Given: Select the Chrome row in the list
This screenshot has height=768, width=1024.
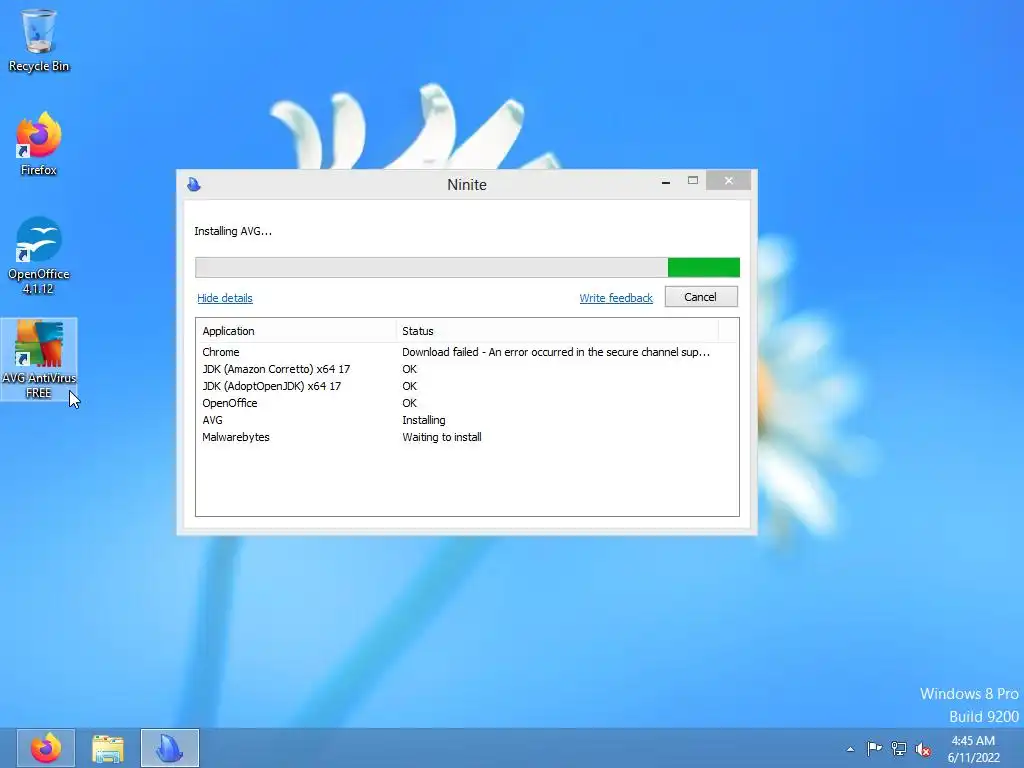Looking at the screenshot, I should [x=467, y=352].
